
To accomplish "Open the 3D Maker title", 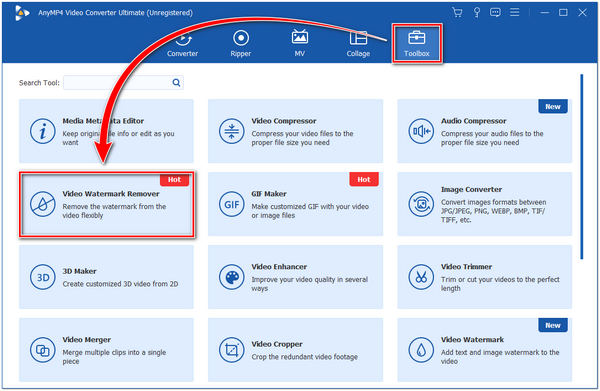I will coord(79,271).
